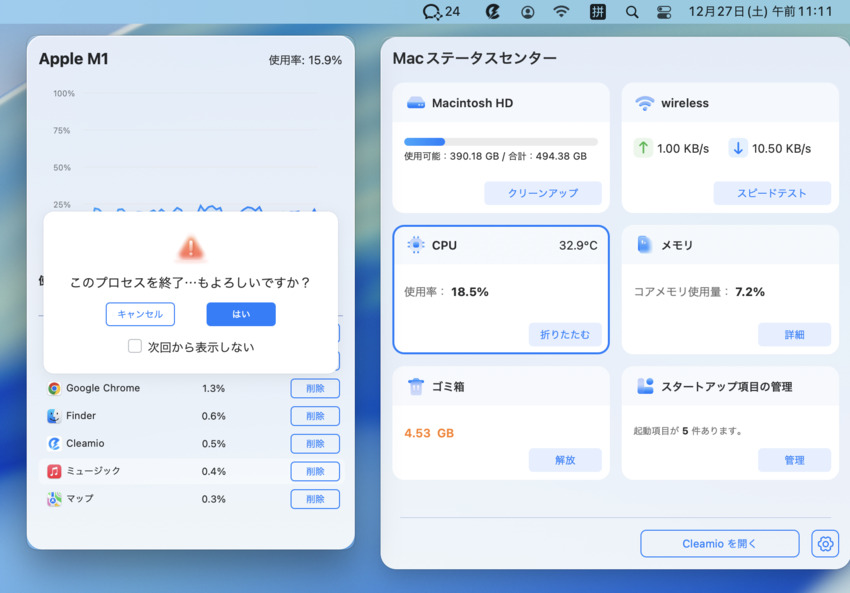
Task: Open Spotlight search from menu bar
Action: tap(632, 12)
